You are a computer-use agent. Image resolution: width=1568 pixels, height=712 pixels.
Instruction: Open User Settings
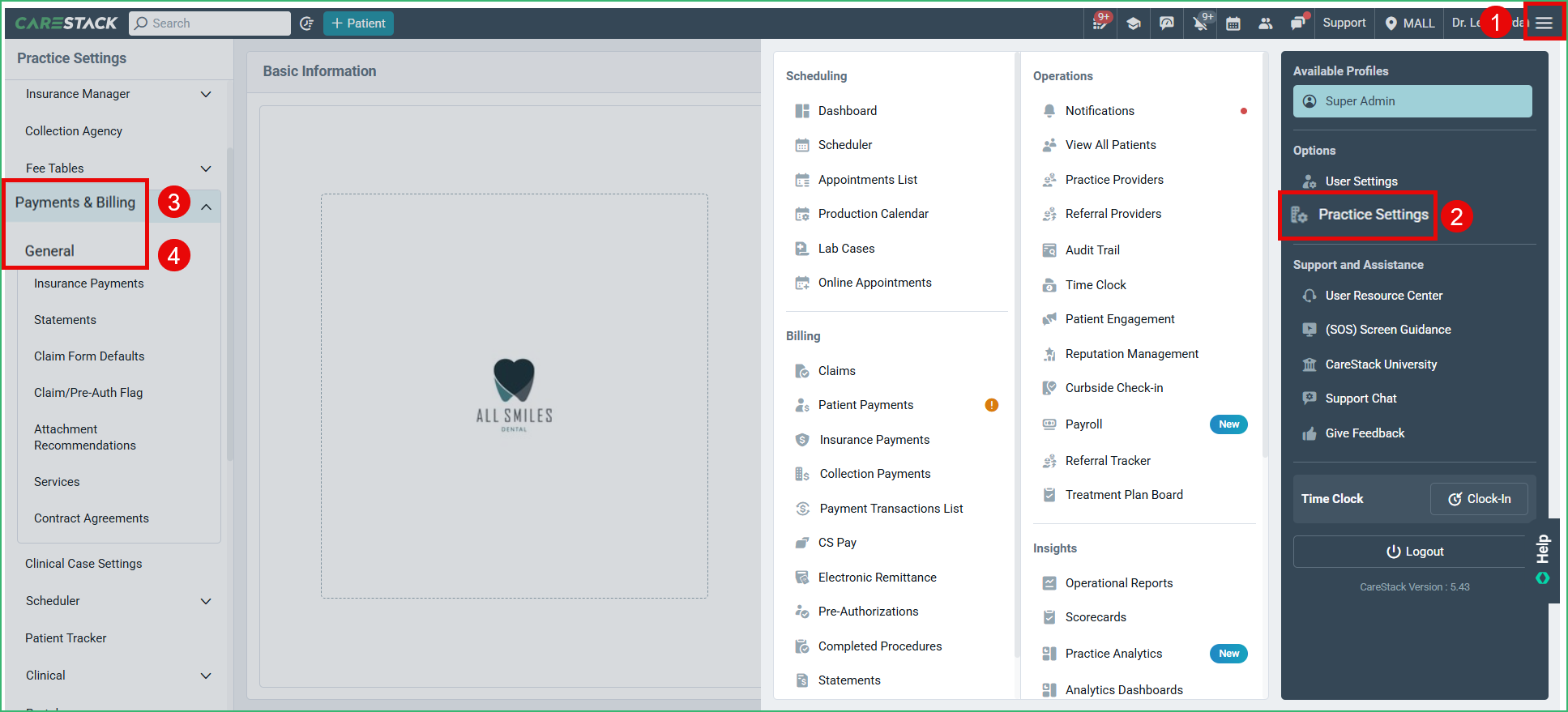tap(1361, 181)
